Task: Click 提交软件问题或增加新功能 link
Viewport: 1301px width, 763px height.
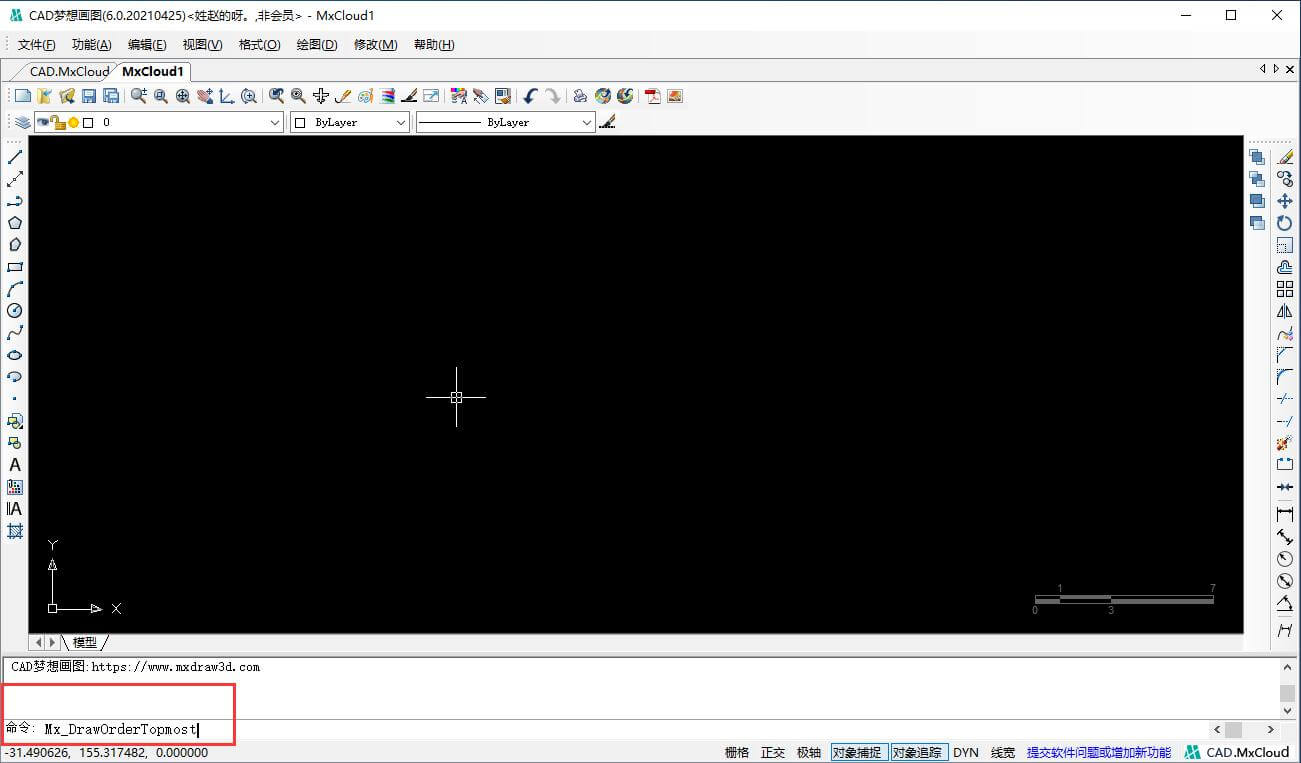Action: tap(1098, 753)
